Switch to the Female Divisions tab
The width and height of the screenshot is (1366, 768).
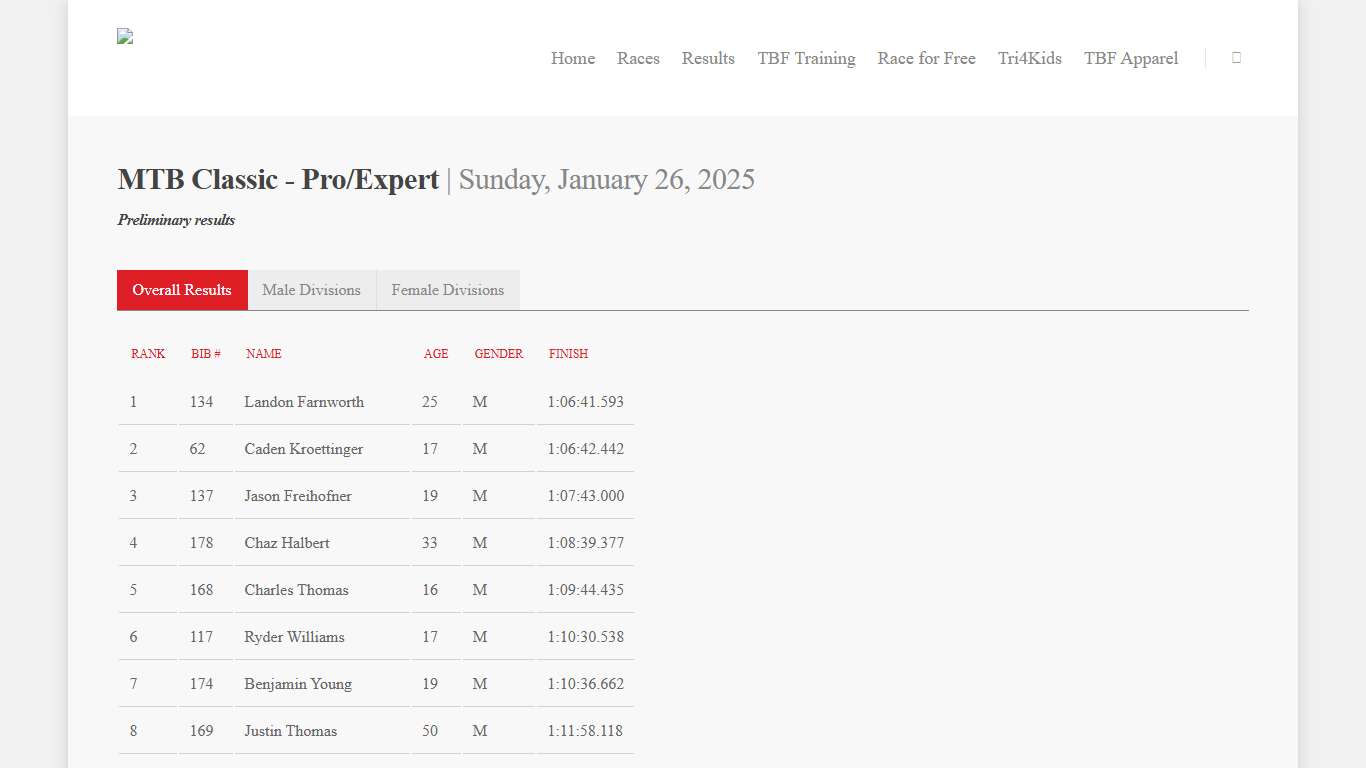pyautogui.click(x=447, y=290)
